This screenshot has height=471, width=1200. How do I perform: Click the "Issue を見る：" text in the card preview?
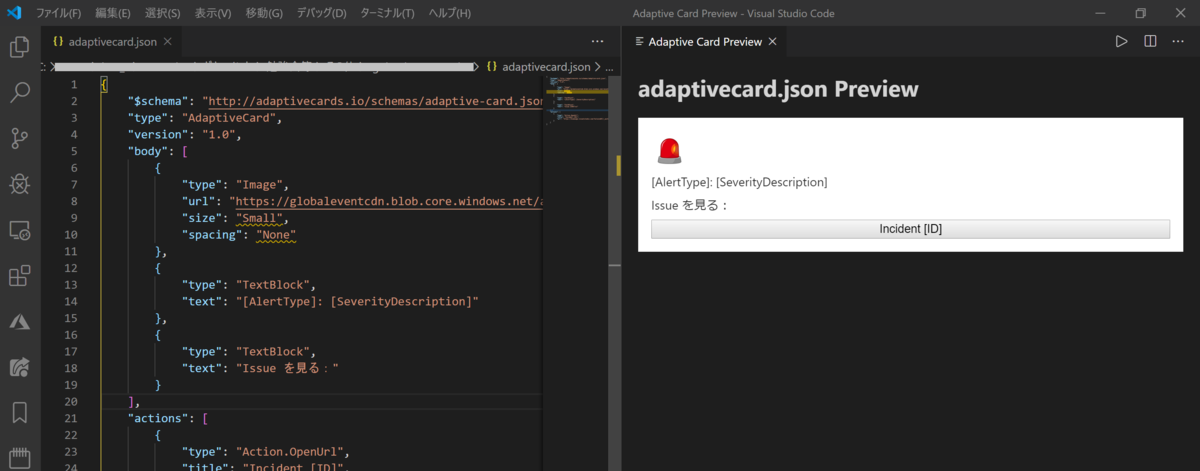coord(690,206)
